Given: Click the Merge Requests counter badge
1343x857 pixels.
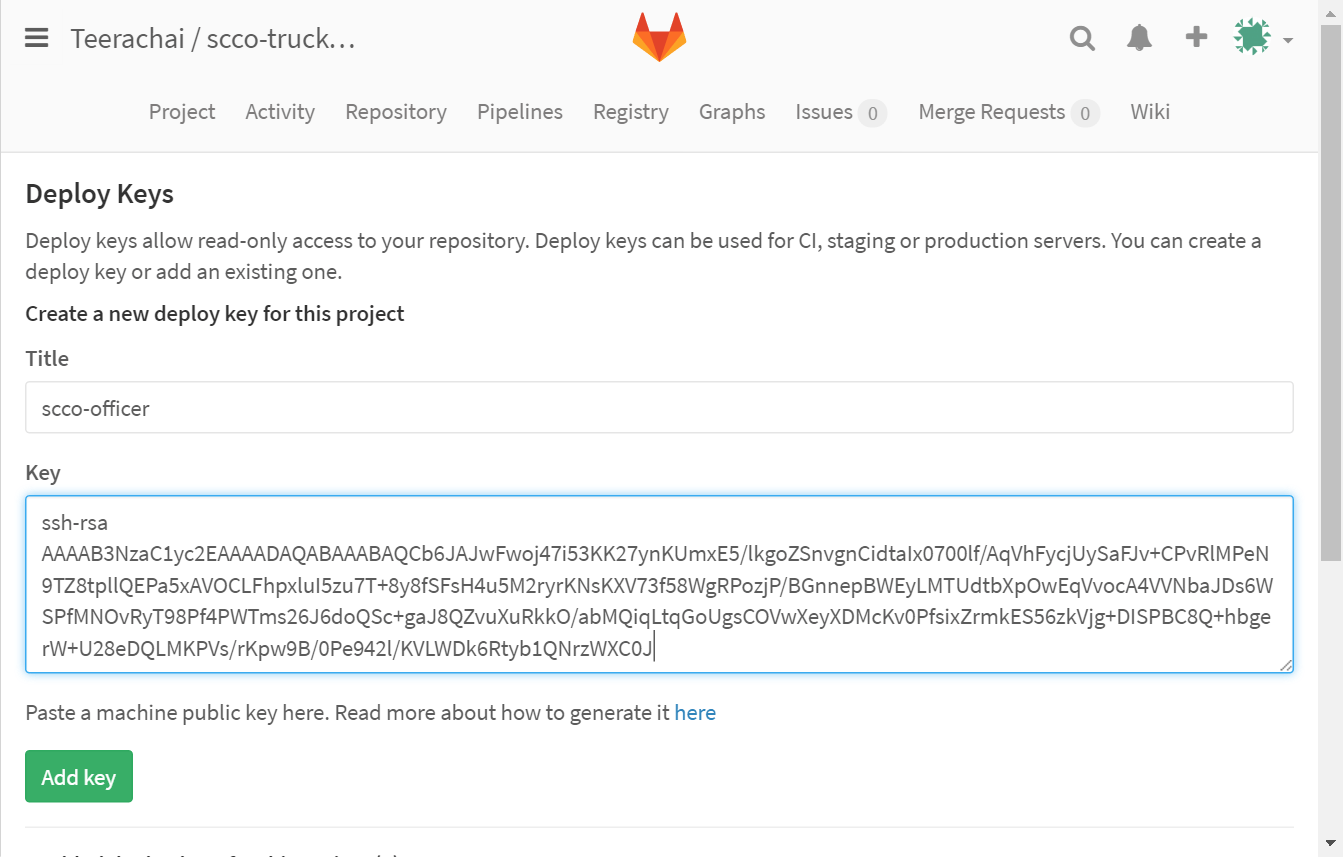Looking at the screenshot, I should click(x=1086, y=113).
